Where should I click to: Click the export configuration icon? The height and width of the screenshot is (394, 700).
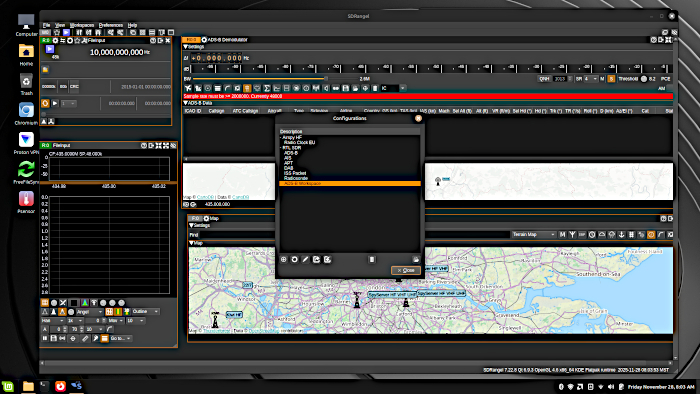pos(317,259)
